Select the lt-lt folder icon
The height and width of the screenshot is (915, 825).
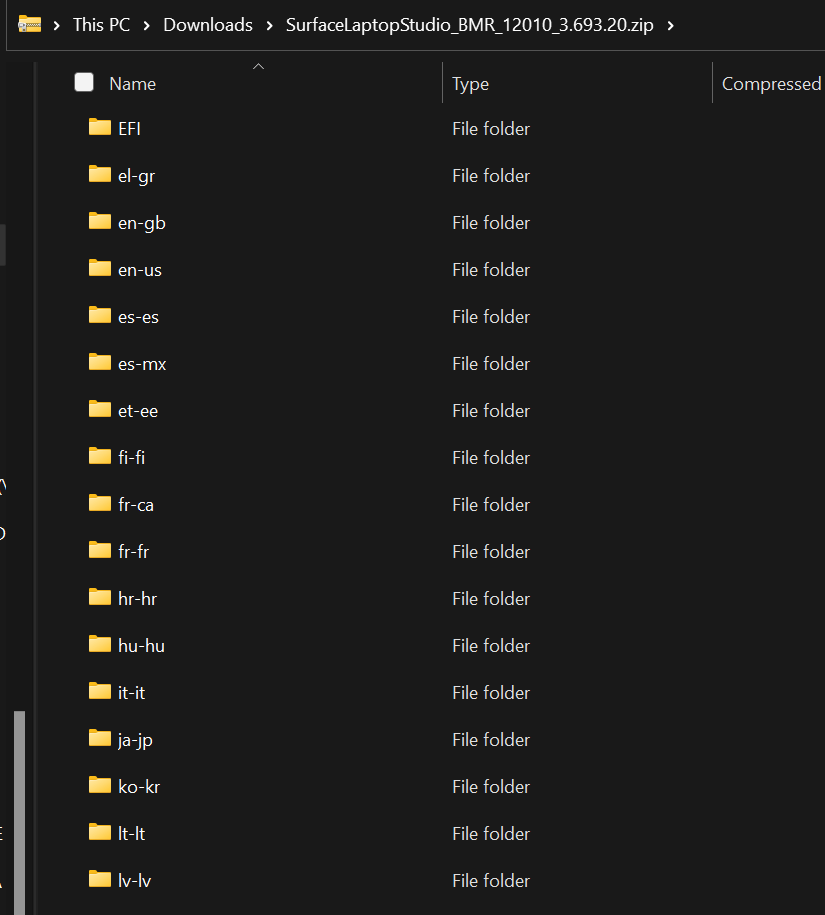point(100,832)
